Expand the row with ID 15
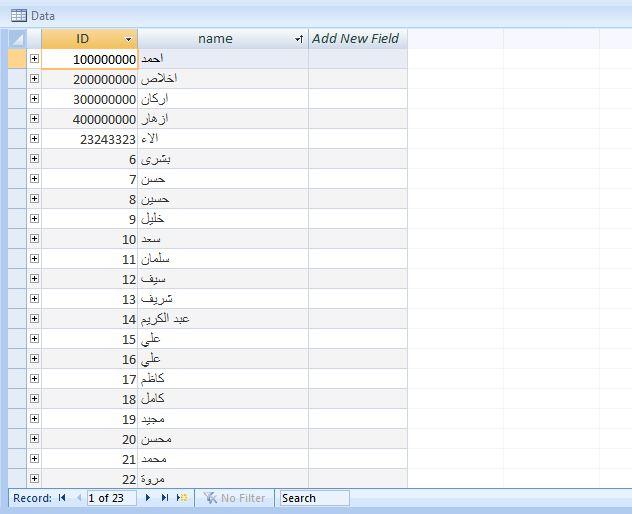The image size is (632, 514). point(34,339)
